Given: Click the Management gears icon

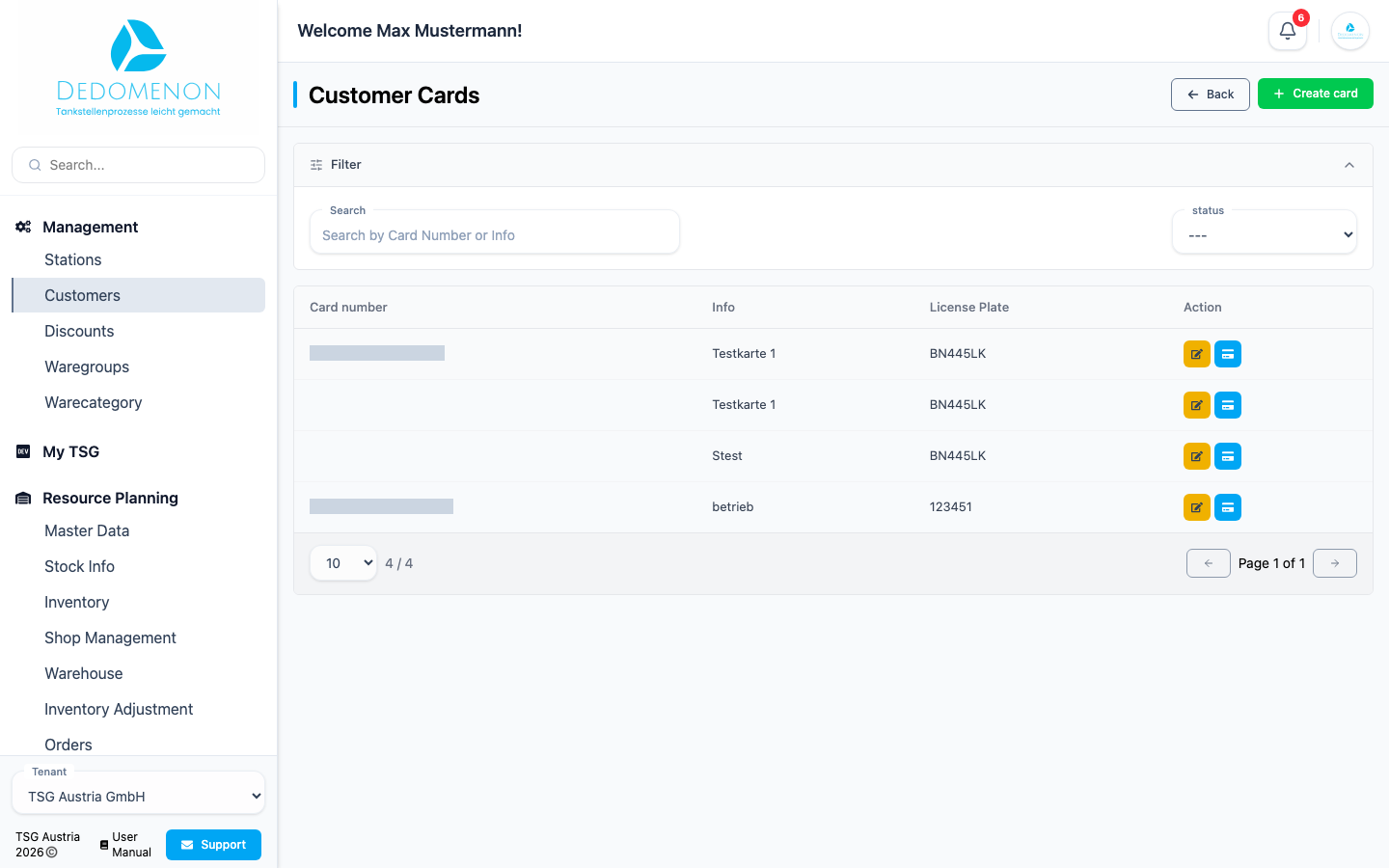Looking at the screenshot, I should 23,227.
